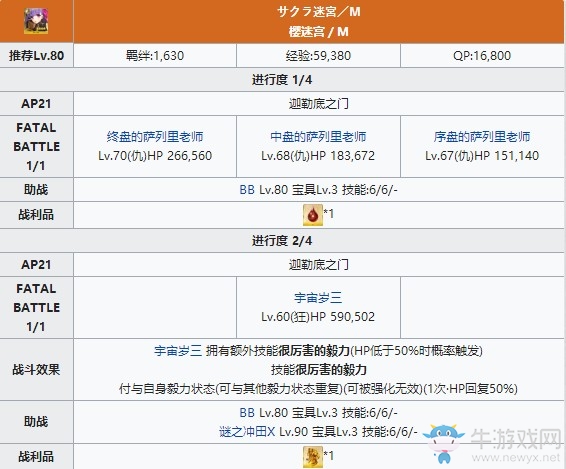Click the golden loot item icon at the bottom

pyautogui.click(x=313, y=457)
